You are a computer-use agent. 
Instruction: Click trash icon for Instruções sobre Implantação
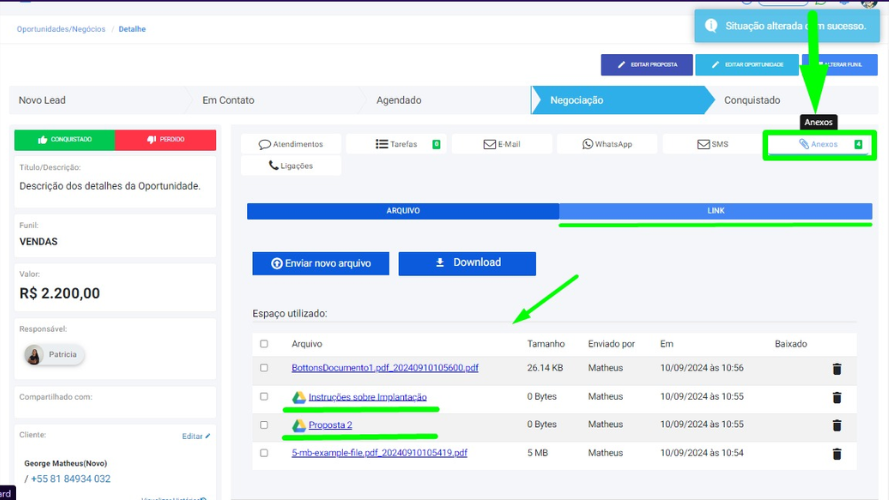click(836, 397)
